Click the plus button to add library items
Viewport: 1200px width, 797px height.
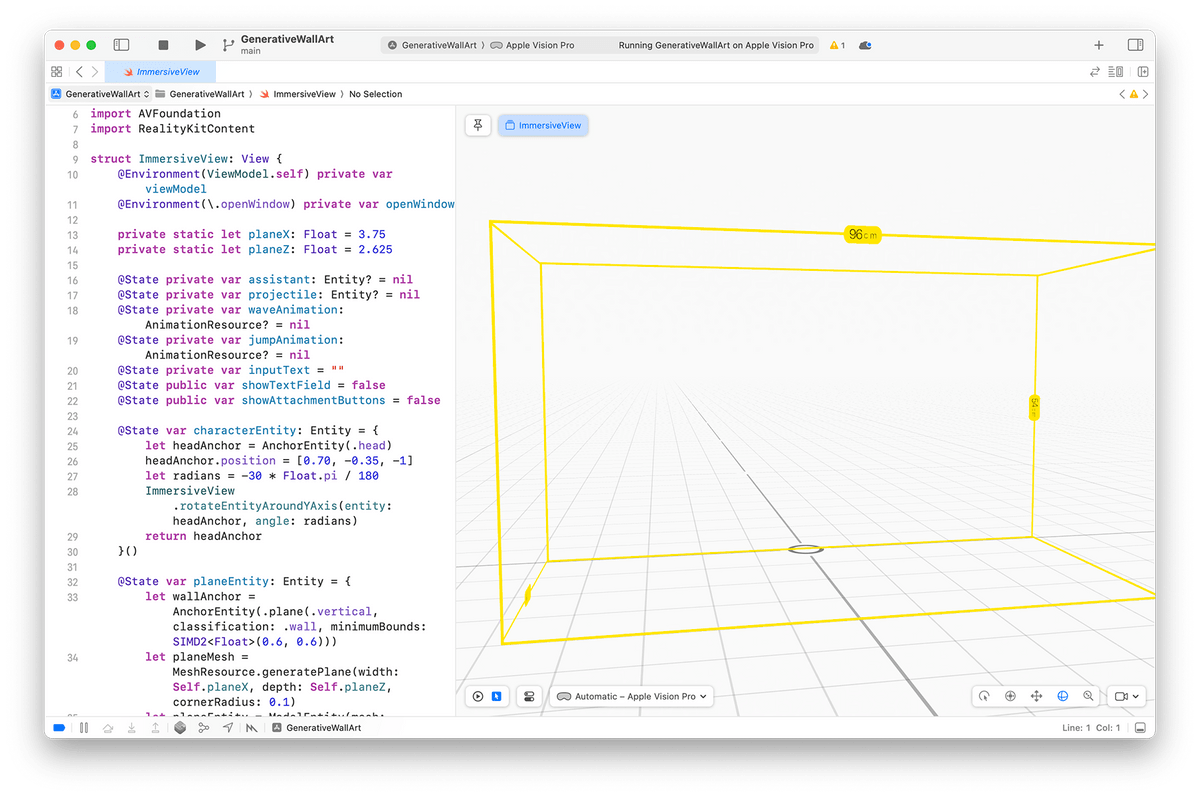point(1099,45)
